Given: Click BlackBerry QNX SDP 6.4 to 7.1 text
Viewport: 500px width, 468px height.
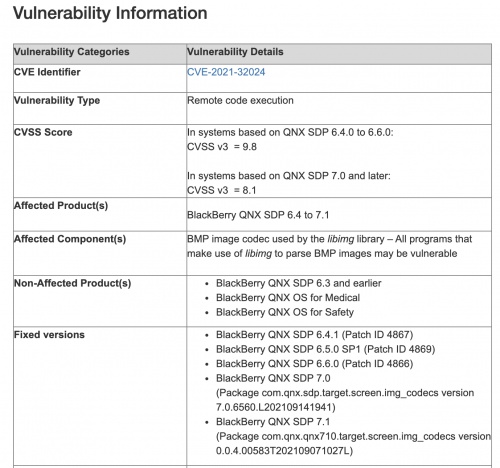Looking at the screenshot, I should click(258, 215).
